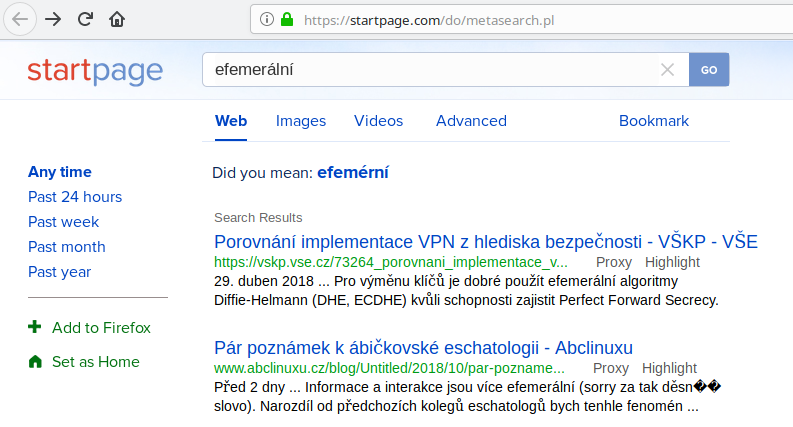Click the green plus Add to Firefox icon

pyautogui.click(x=34, y=327)
